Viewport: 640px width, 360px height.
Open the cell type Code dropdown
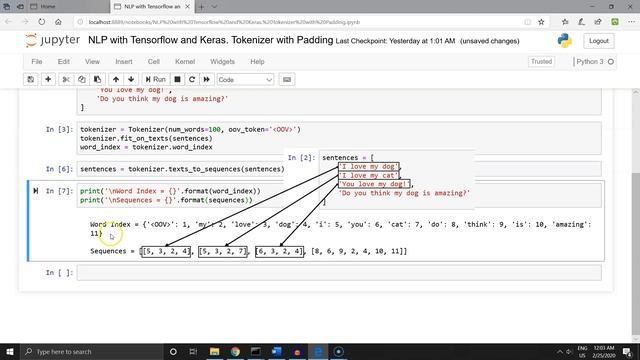tap(245, 80)
